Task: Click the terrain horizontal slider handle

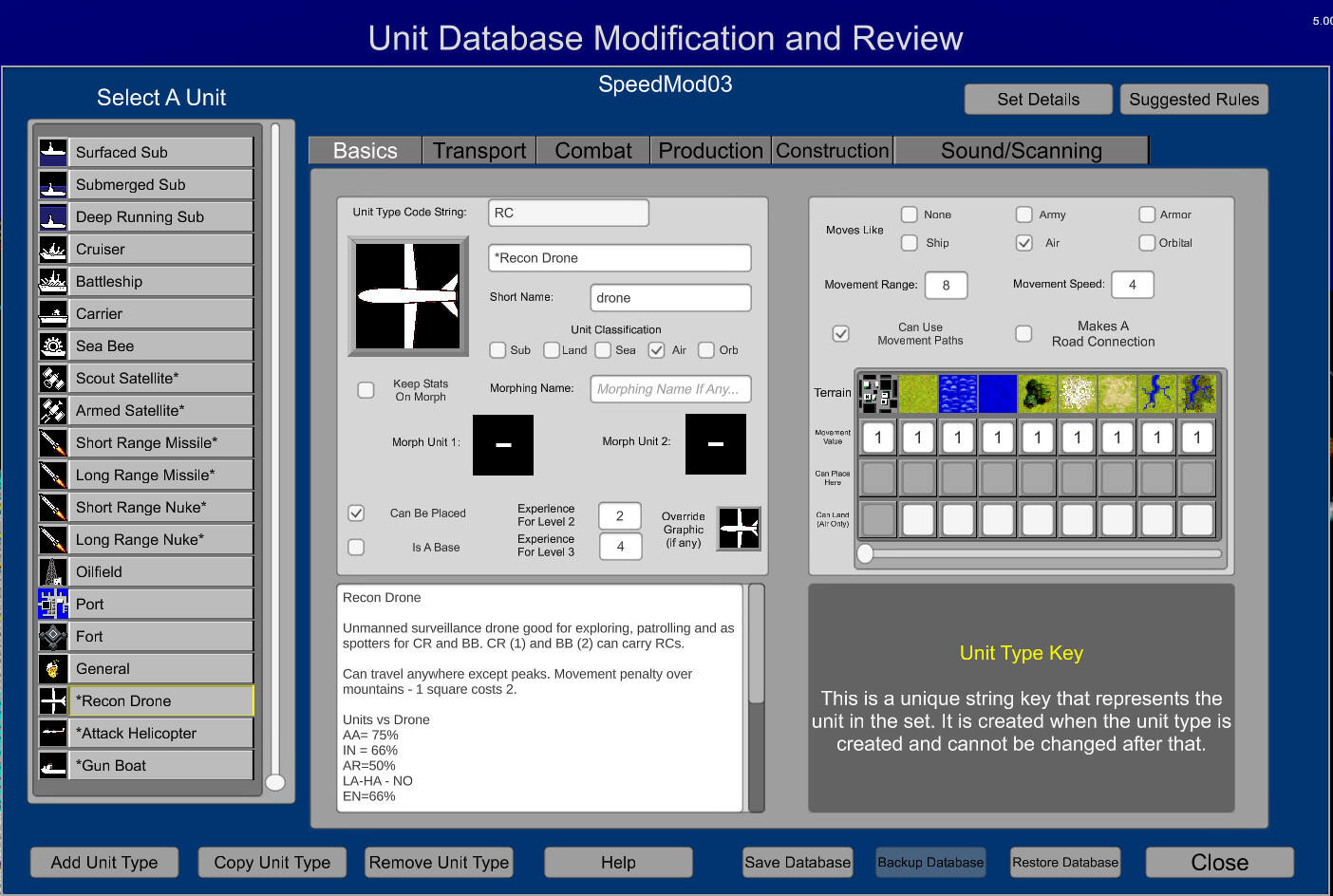Action: click(865, 553)
